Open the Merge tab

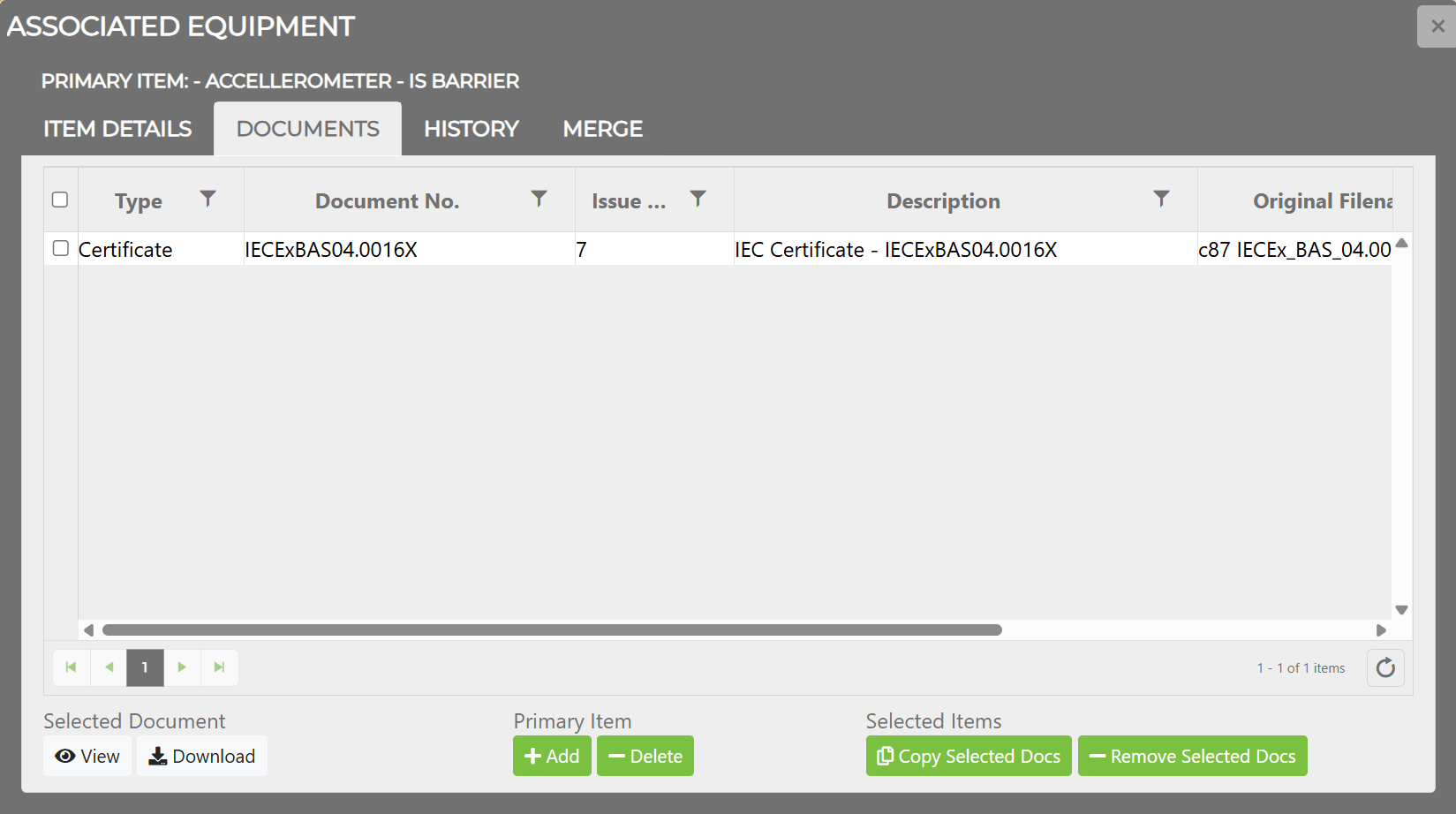pos(603,129)
